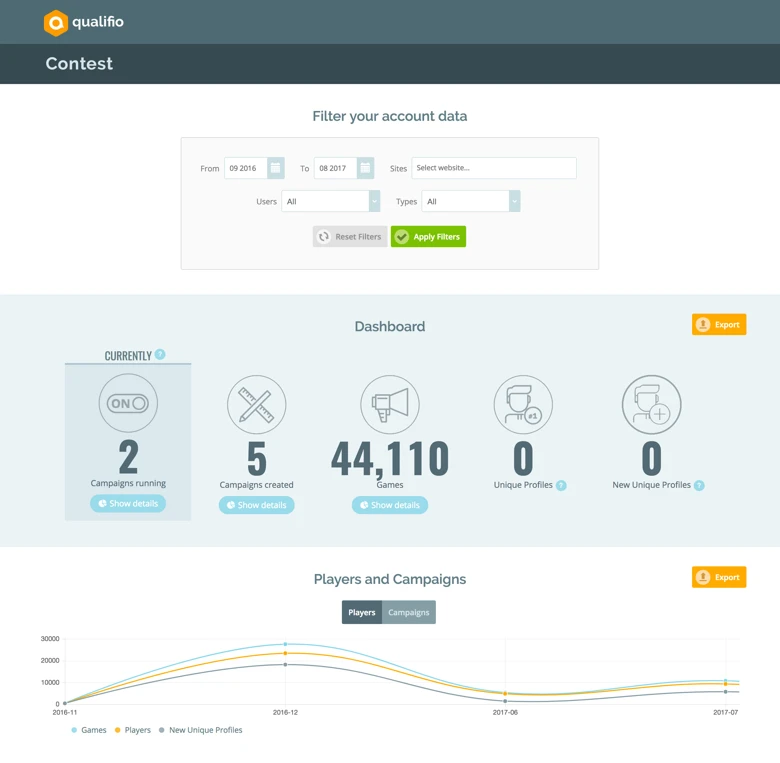Click the Campaigns running ON switch icon
The height and width of the screenshot is (763, 780).
pyautogui.click(x=128, y=404)
